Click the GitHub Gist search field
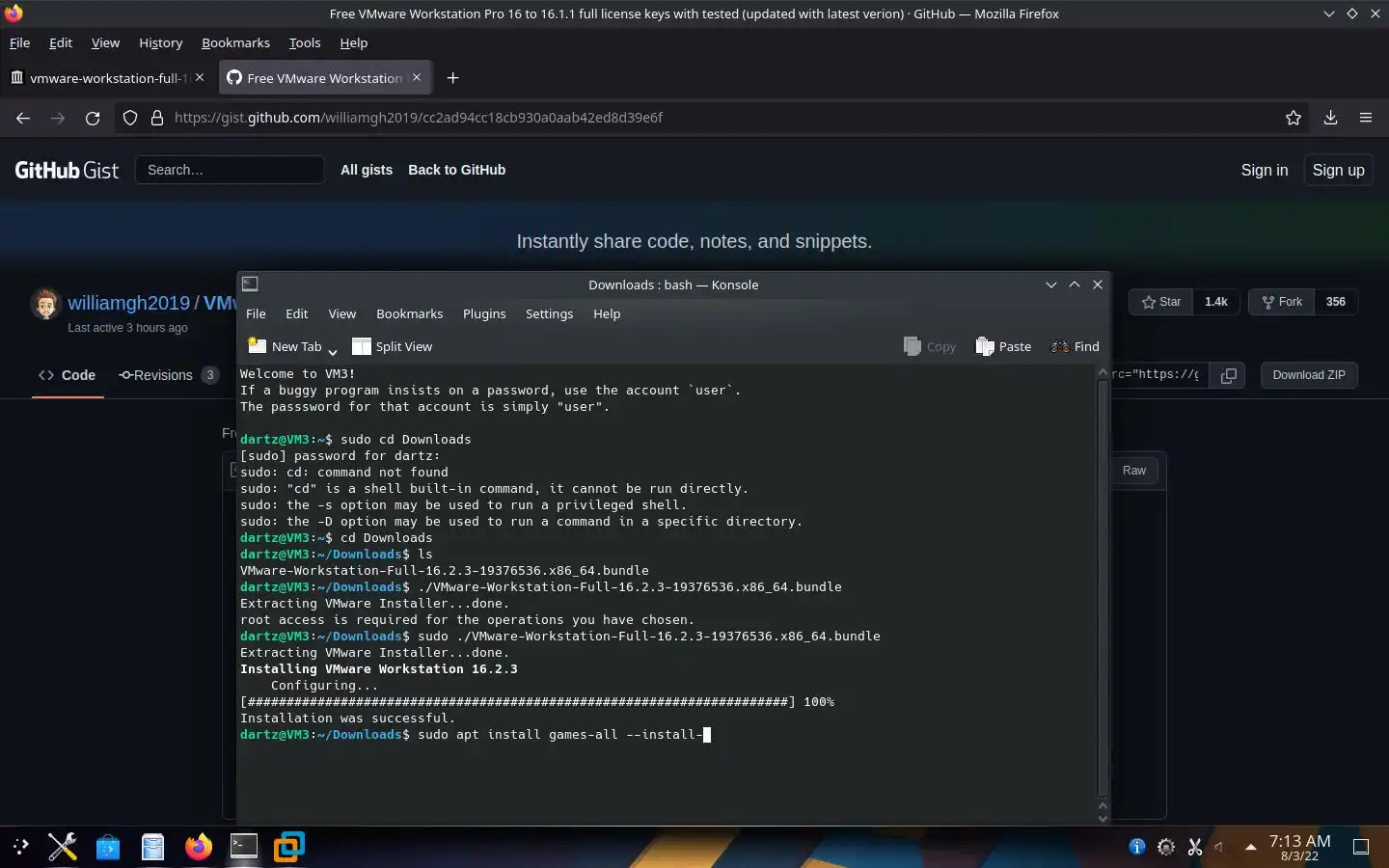Image resolution: width=1389 pixels, height=868 pixels. [230, 170]
